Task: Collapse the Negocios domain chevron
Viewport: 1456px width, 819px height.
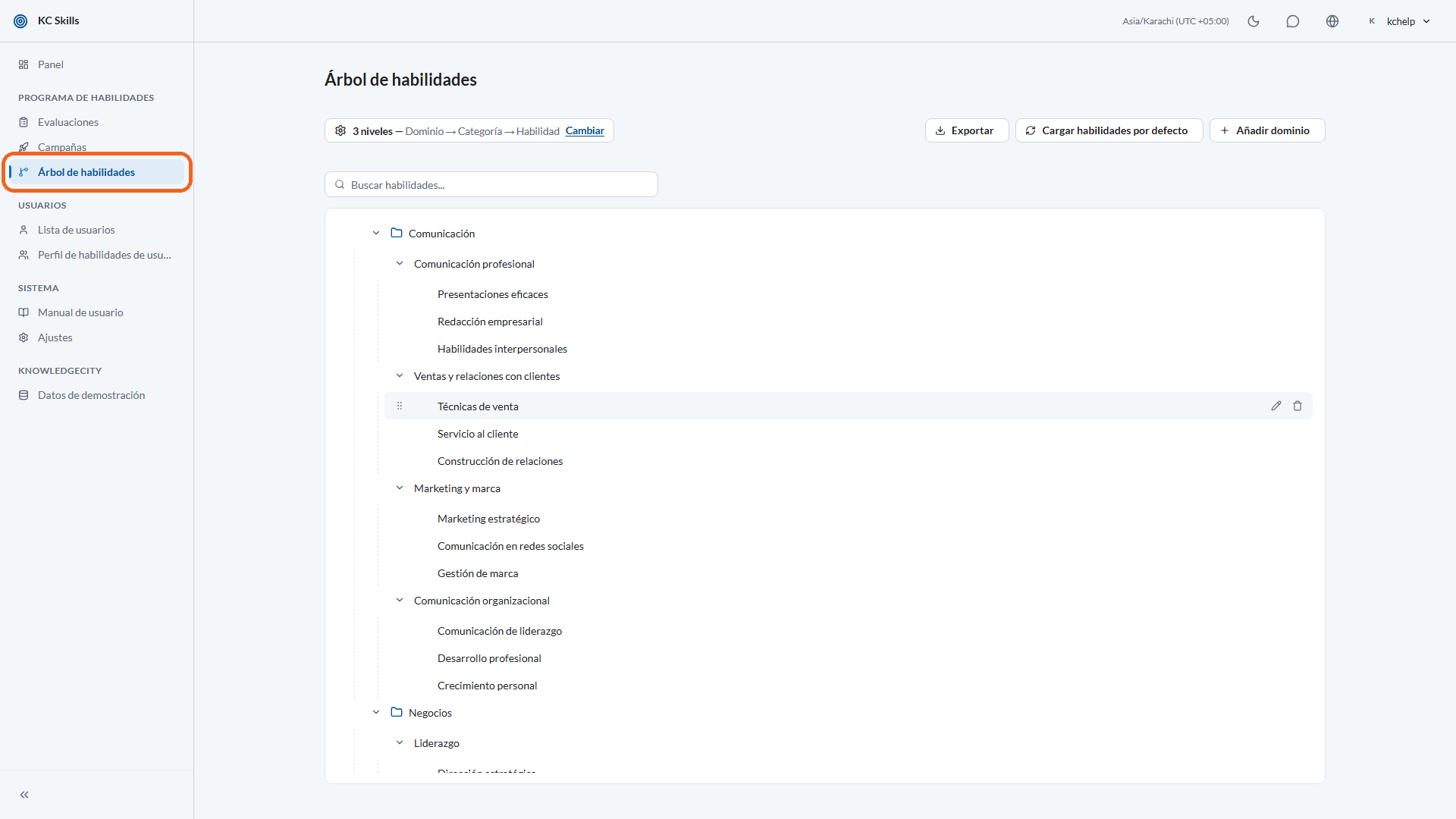Action: pos(376,712)
